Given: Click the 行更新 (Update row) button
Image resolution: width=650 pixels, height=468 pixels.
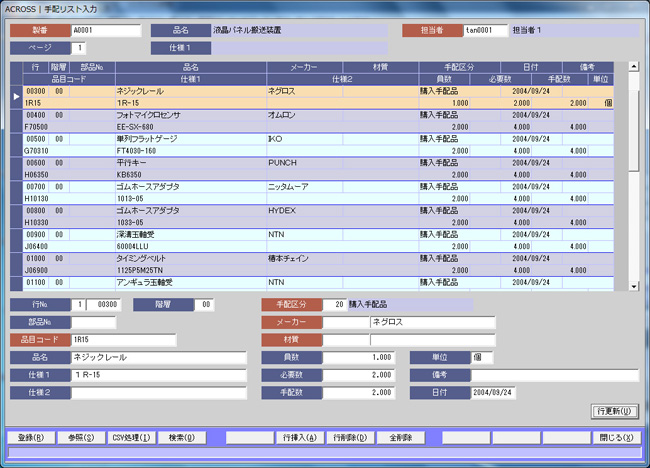Looking at the screenshot, I should click(613, 411).
